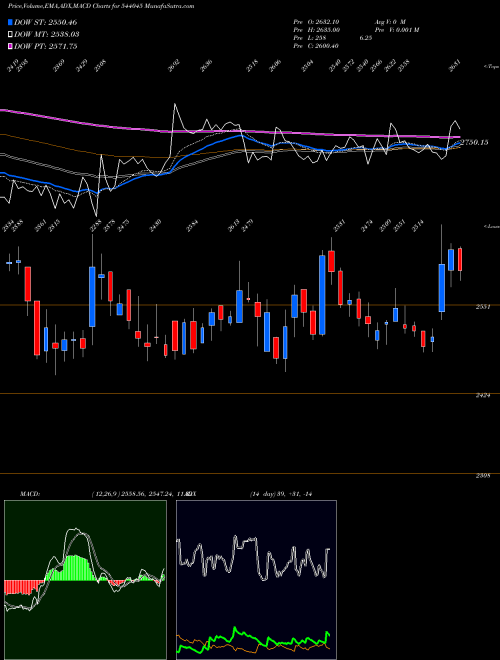
Task: Click the (14 day) ADX values text
Action: pyautogui.click(x=281, y=494)
